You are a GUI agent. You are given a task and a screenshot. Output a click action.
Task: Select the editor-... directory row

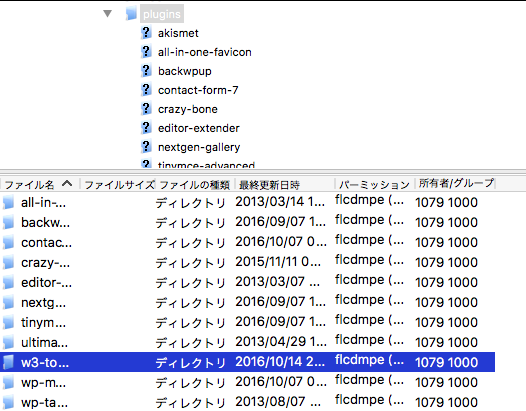tap(247, 282)
